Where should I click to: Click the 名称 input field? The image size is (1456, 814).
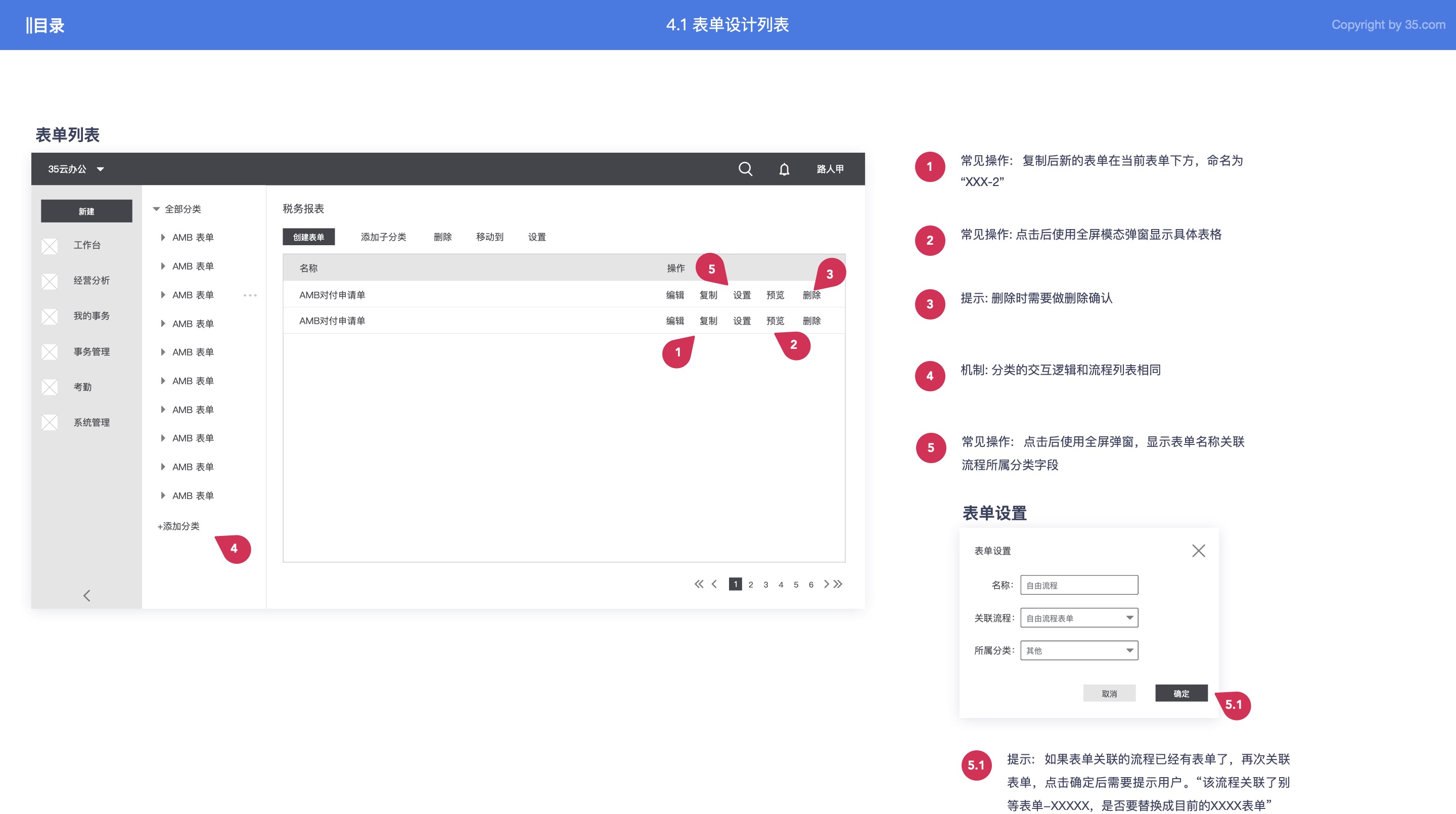[1079, 585]
